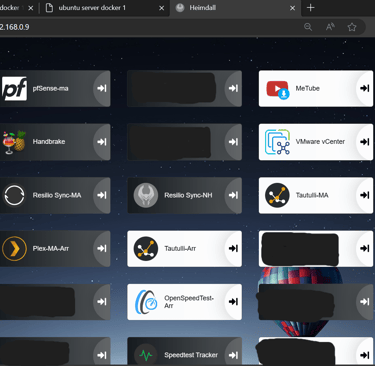375x366 pixels.
Task: Click the zoom magnifier in address bar
Action: pos(308,27)
